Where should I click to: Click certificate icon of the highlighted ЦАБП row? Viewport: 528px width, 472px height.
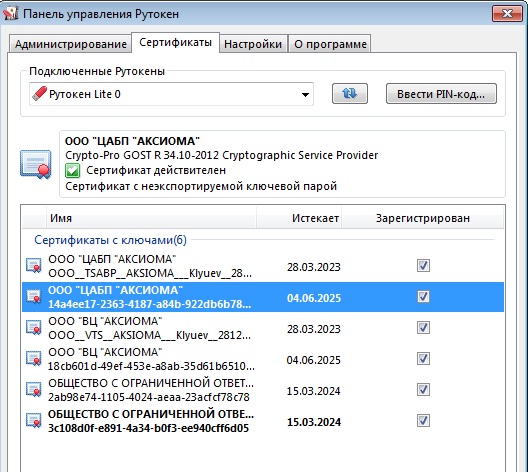34,297
